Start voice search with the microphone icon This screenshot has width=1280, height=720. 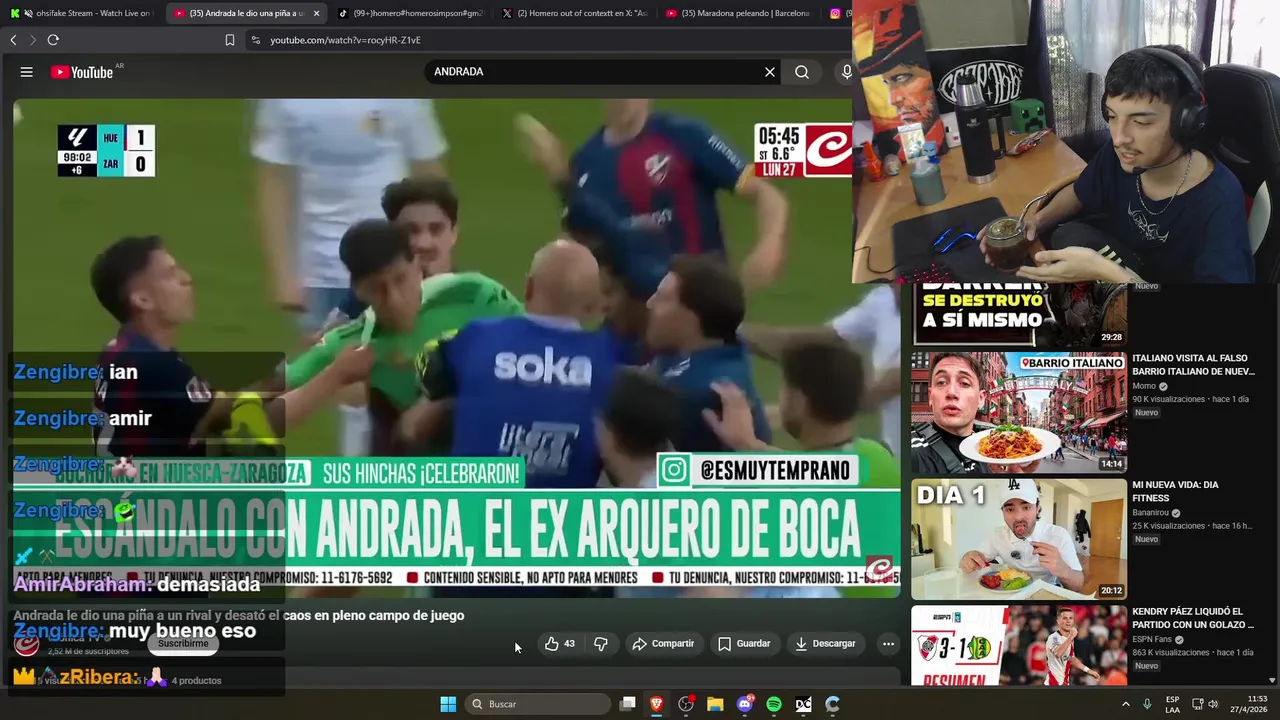pos(846,72)
